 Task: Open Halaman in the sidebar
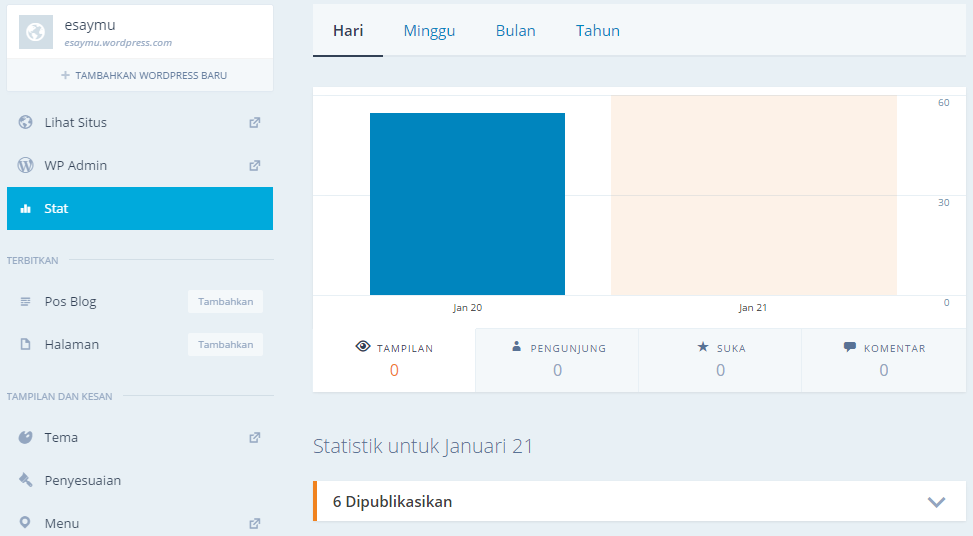click(72, 344)
